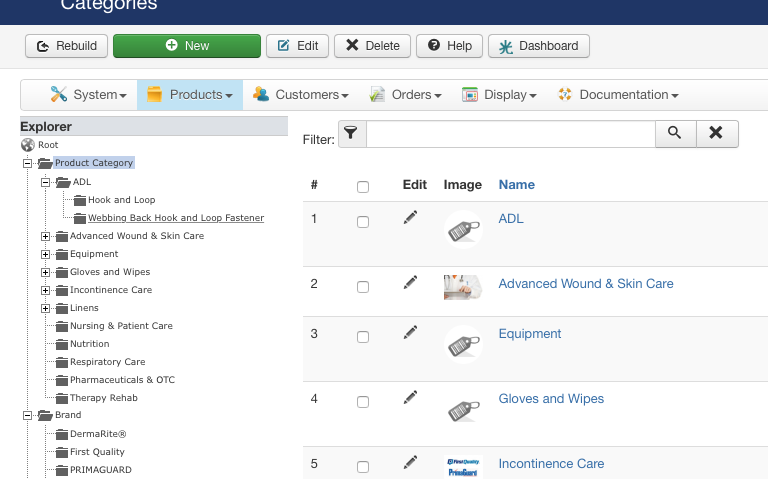
Task: Toggle the select-all checkbox in header
Action: pyautogui.click(x=363, y=187)
